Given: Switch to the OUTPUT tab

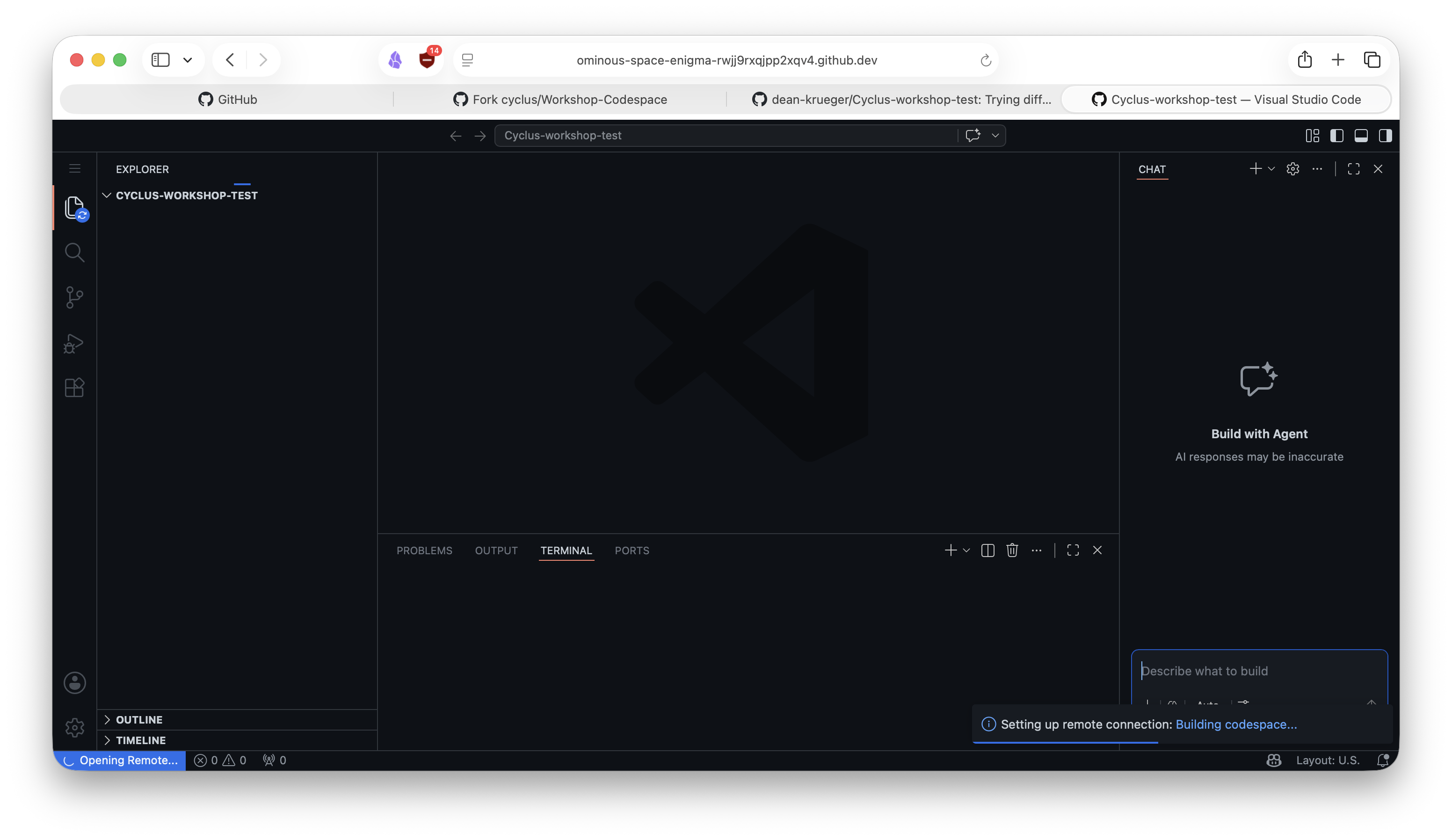Looking at the screenshot, I should 496,551.
